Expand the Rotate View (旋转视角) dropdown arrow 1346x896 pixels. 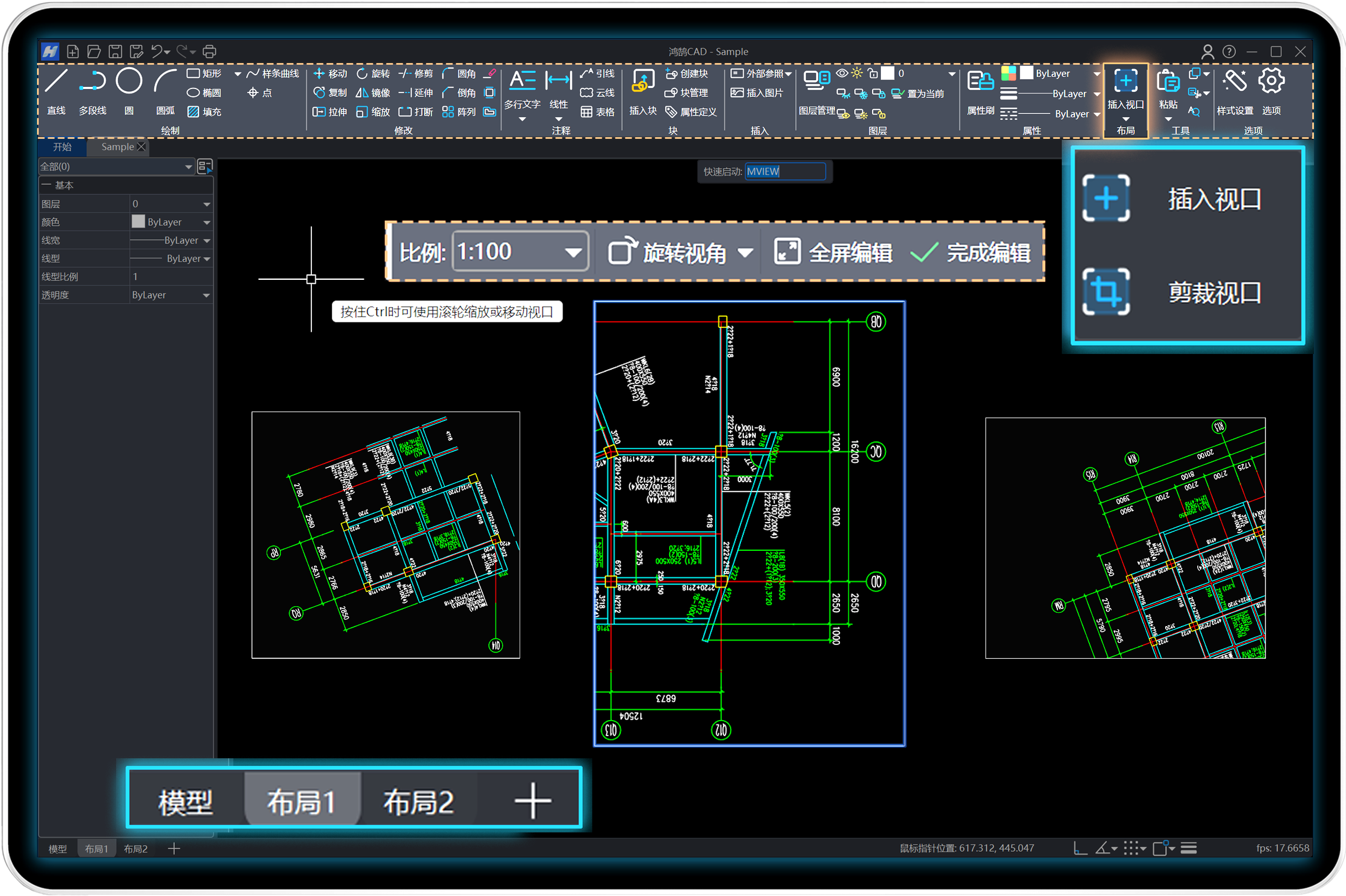(x=745, y=253)
